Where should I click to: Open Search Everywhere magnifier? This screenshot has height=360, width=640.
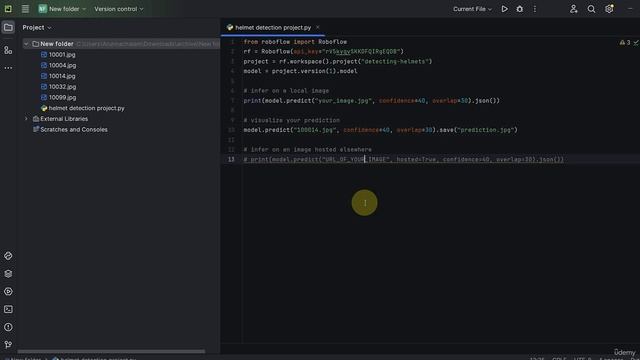pyautogui.click(x=591, y=9)
